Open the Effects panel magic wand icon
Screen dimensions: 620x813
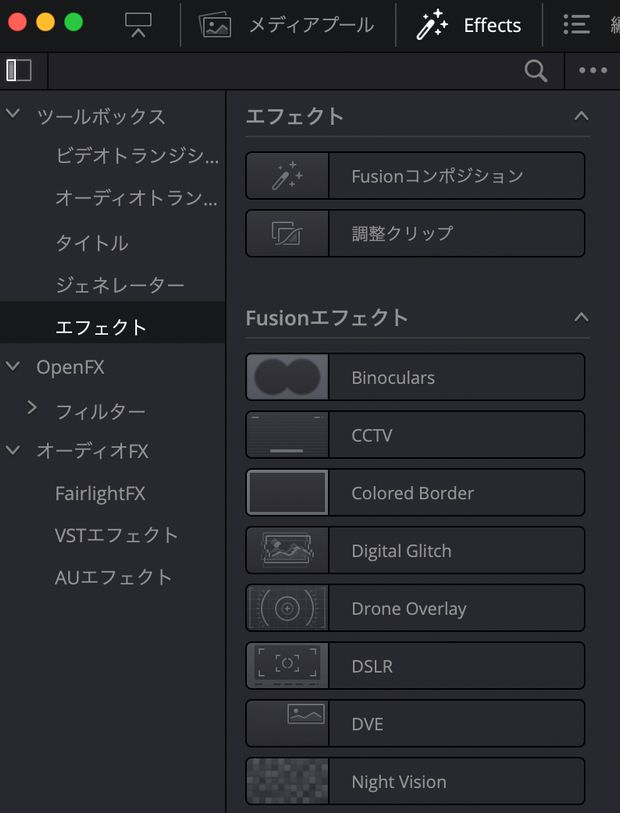[x=432, y=24]
